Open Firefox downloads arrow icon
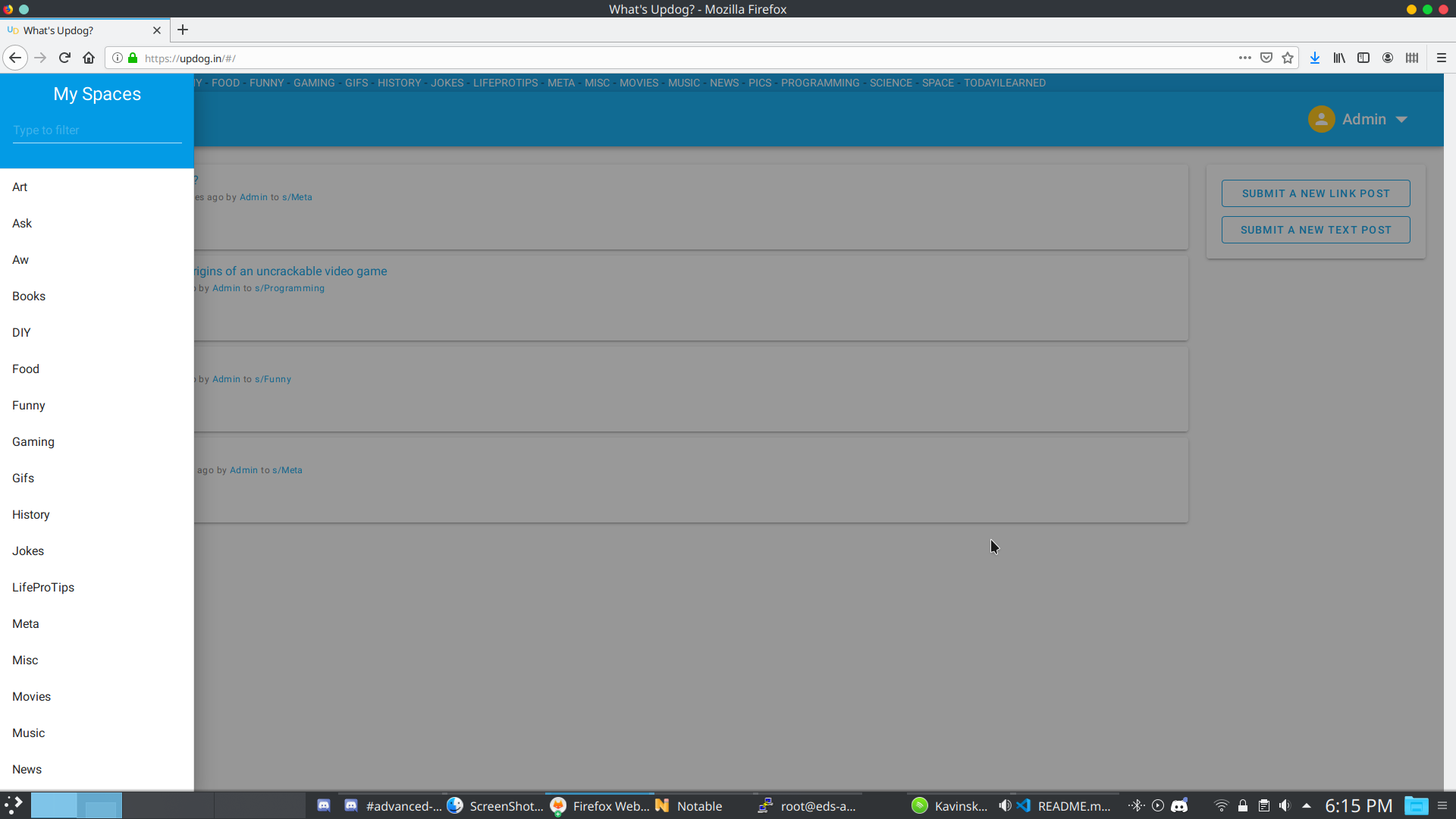 pos(1315,58)
